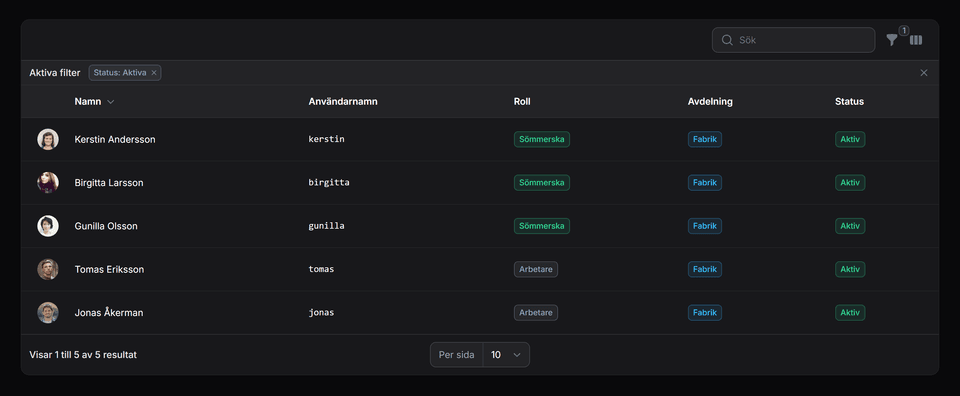This screenshot has height=396, width=960.
Task: Clear all active filters with X
Action: pos(924,73)
